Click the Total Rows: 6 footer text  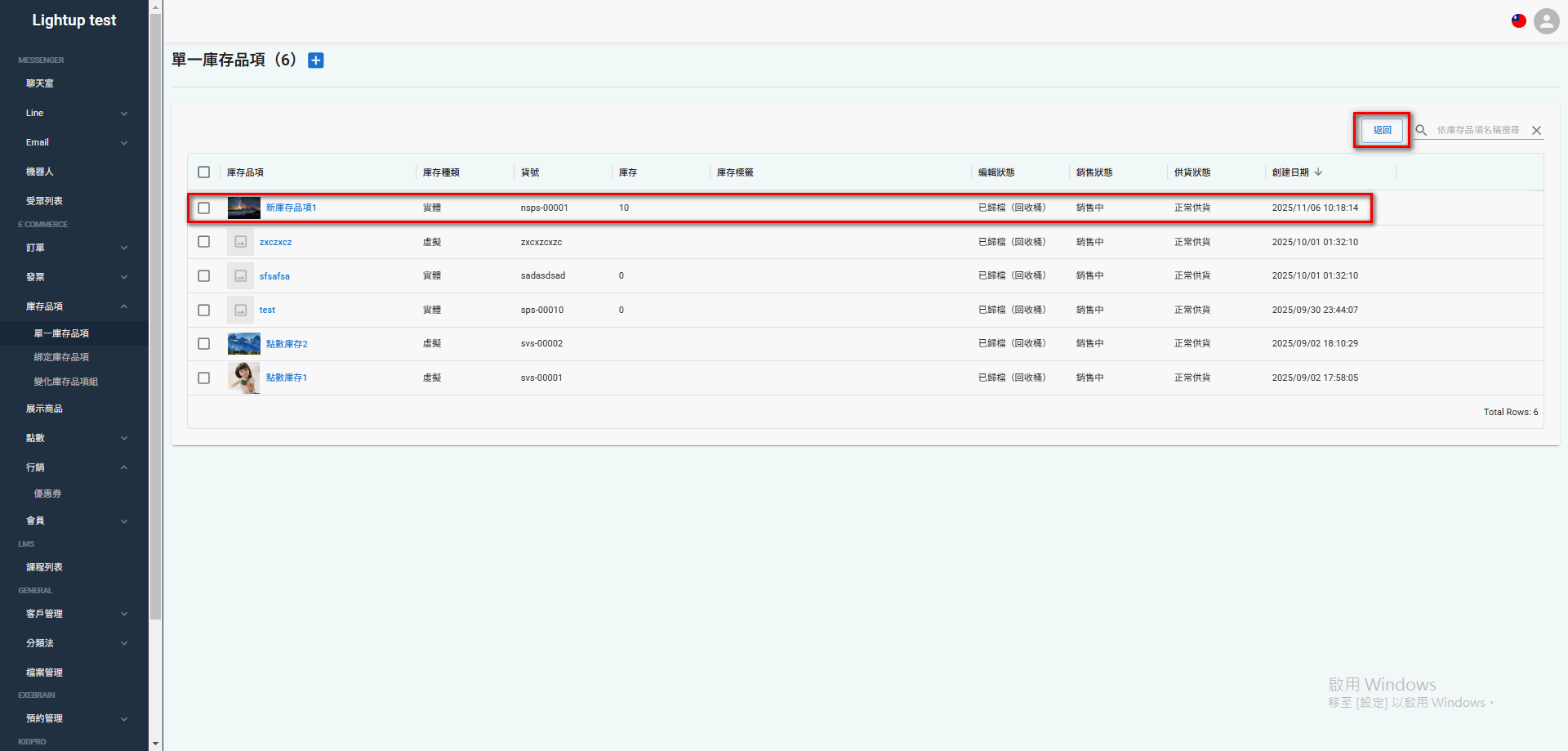(1511, 412)
